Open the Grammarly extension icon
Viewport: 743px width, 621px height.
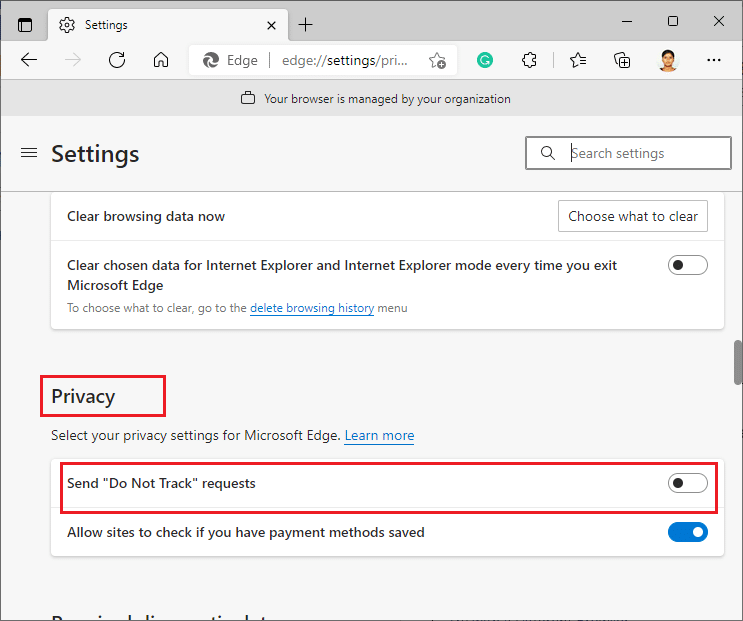click(x=485, y=60)
